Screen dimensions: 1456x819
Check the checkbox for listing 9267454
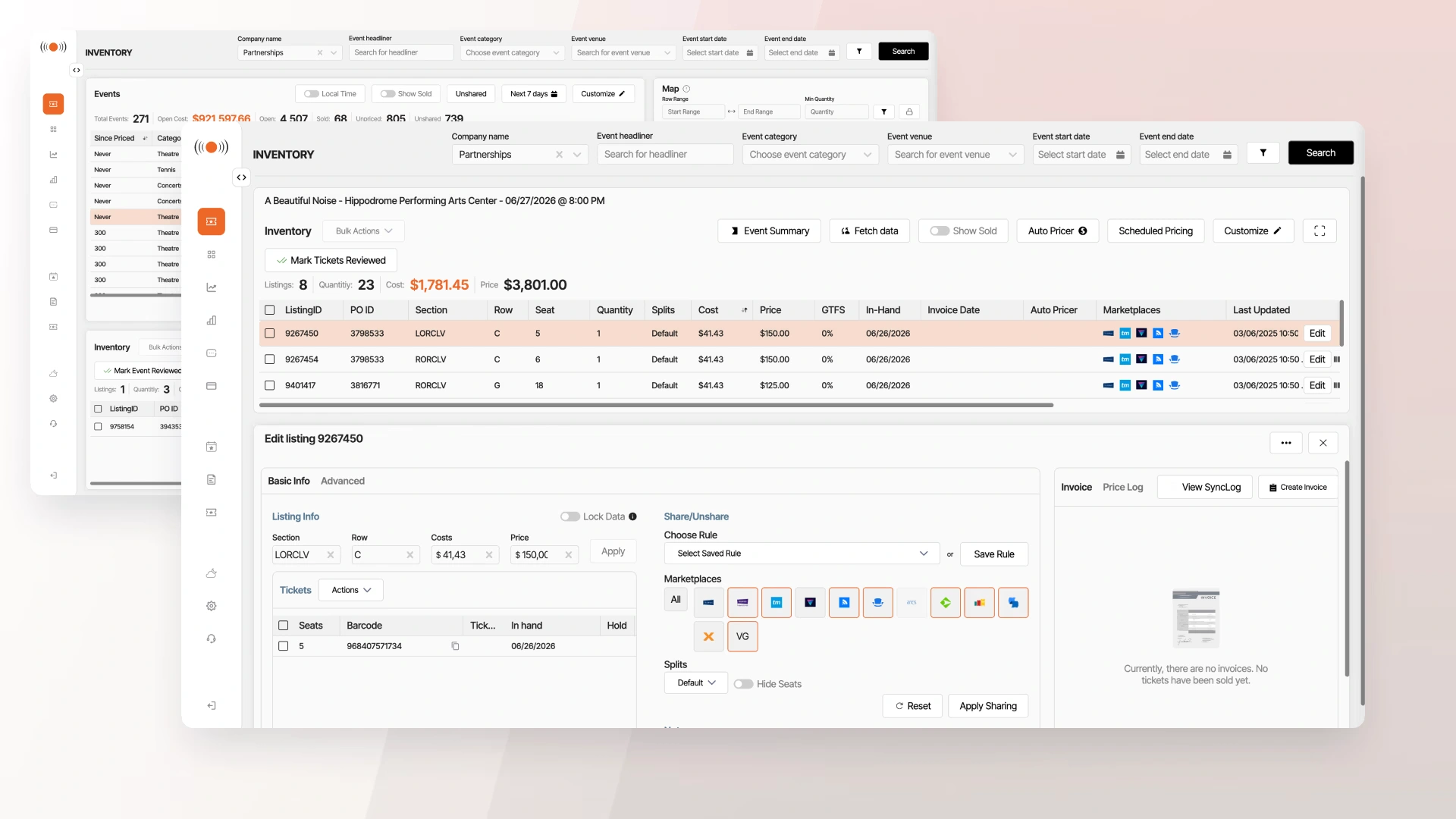[x=269, y=359]
